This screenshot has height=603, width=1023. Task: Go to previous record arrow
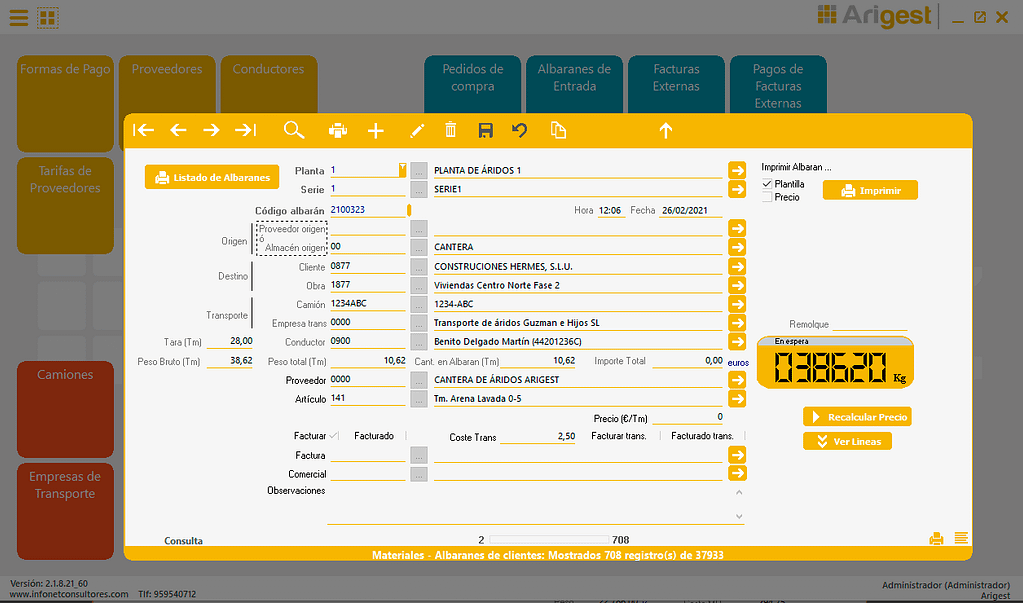(178, 131)
